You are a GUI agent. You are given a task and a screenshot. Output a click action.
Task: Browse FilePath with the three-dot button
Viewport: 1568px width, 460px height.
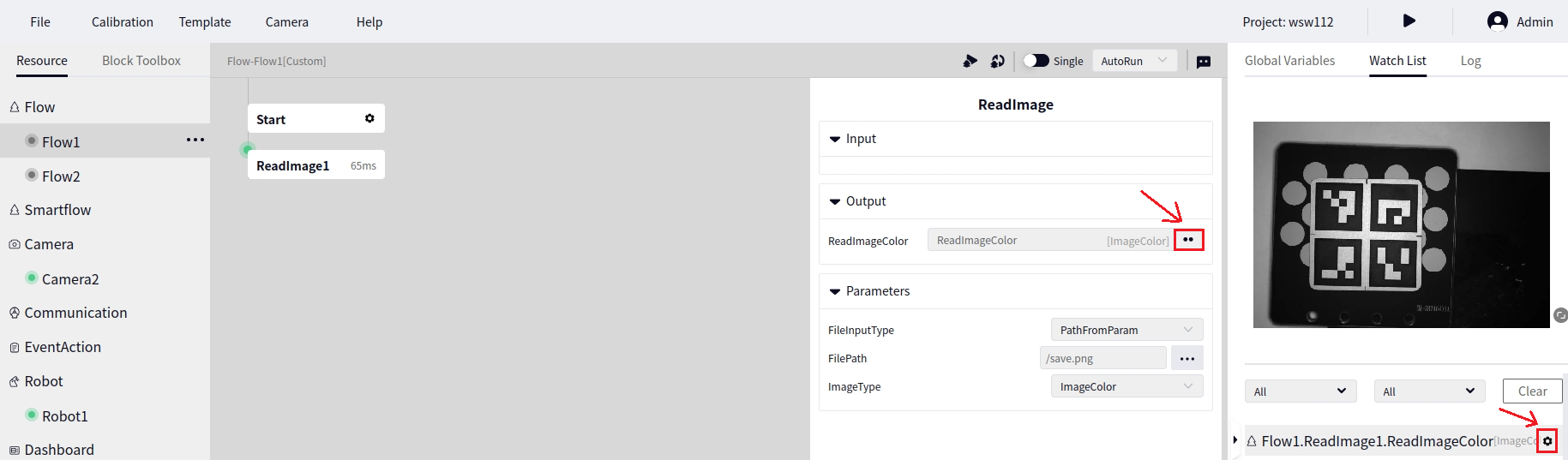pyautogui.click(x=1187, y=358)
